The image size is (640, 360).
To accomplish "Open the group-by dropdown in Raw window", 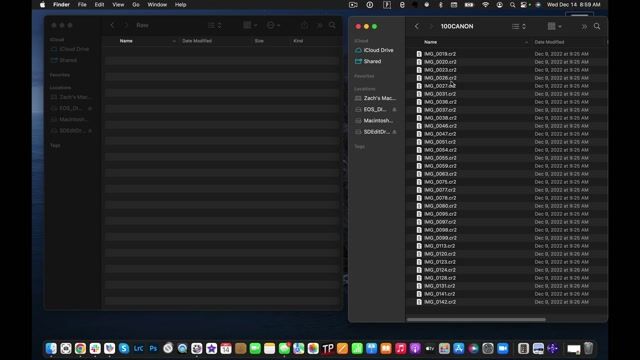I will point(250,25).
